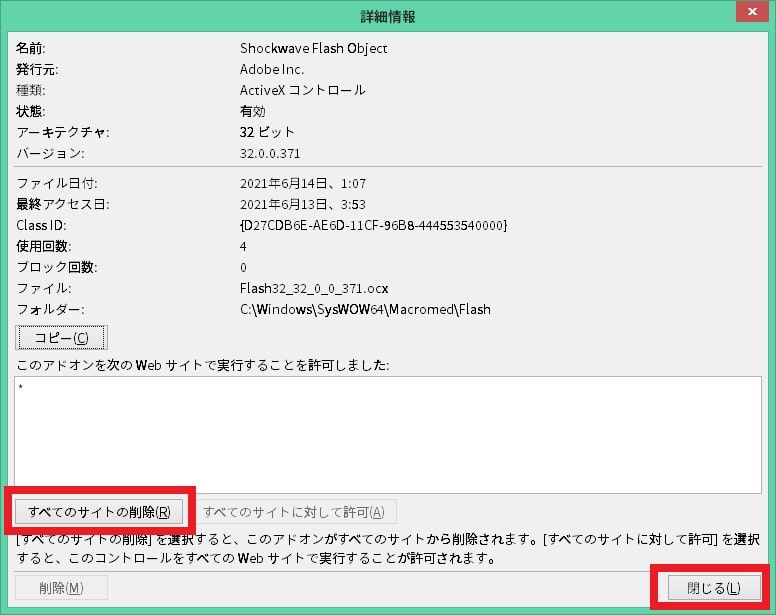Click すべてのサイトの削除(R) button
This screenshot has height=615, width=776.
coord(99,512)
